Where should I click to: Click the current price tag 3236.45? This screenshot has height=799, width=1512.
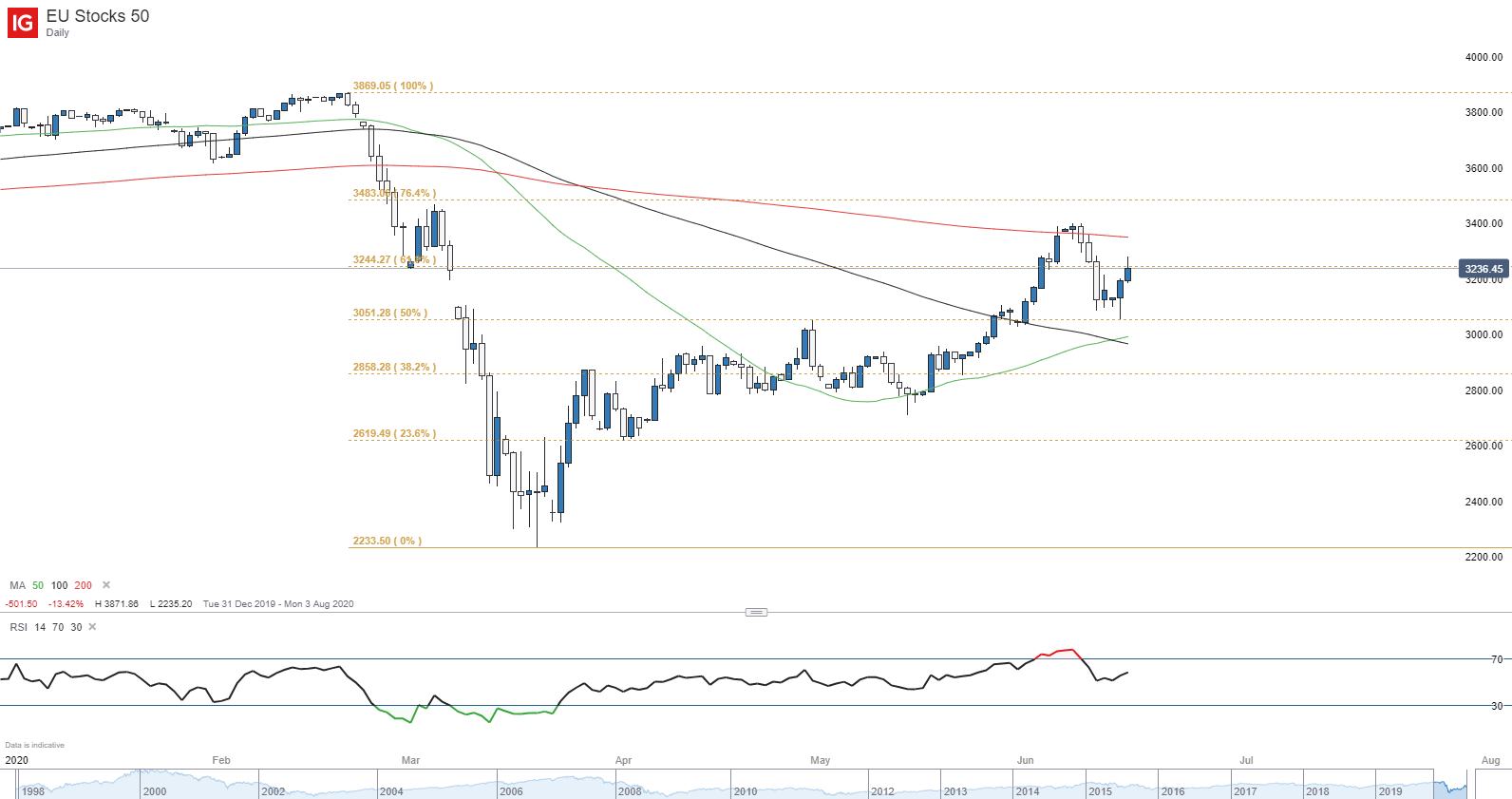tap(1484, 269)
